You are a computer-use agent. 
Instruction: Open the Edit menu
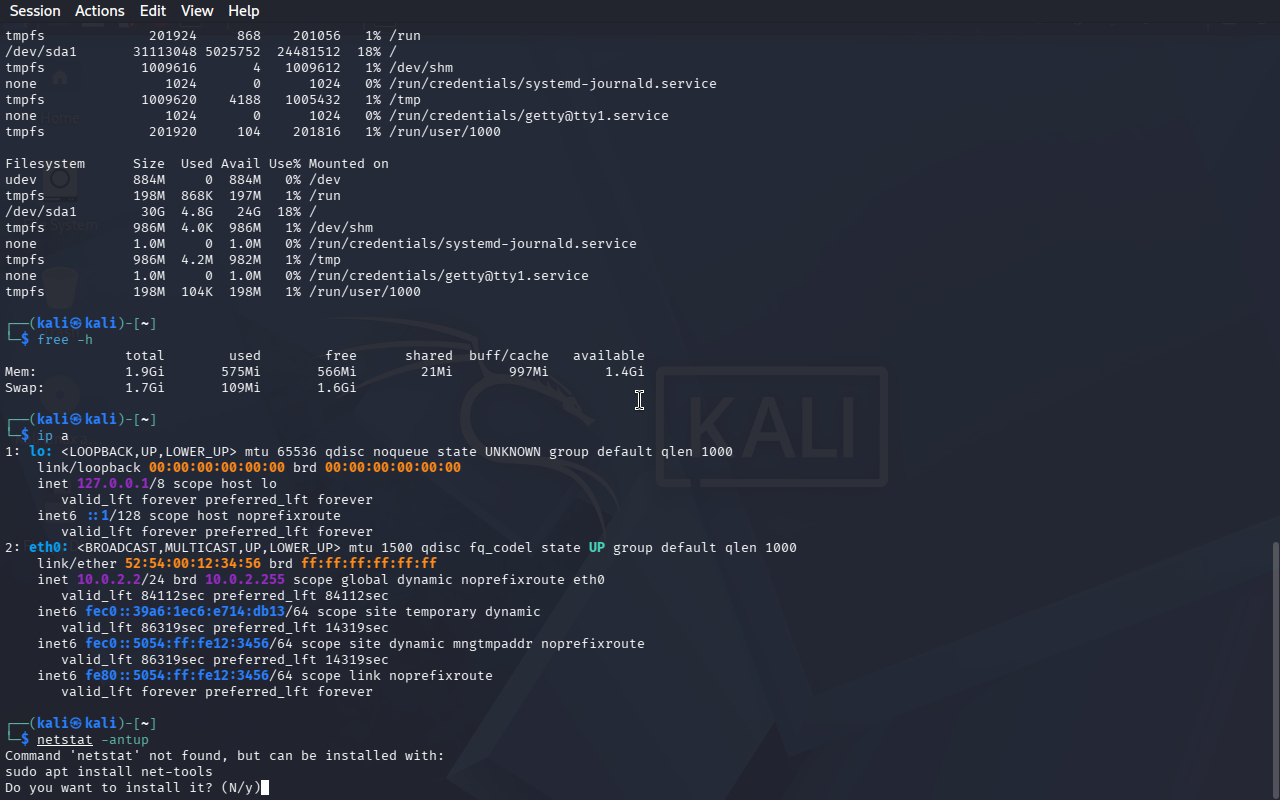[153, 11]
